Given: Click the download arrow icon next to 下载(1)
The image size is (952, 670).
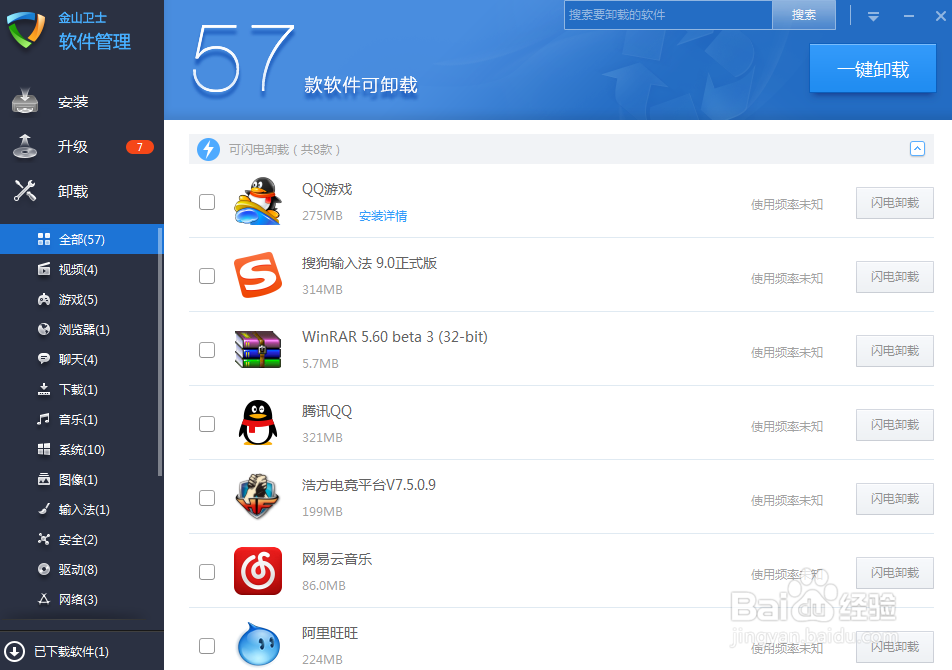Looking at the screenshot, I should [x=44, y=389].
